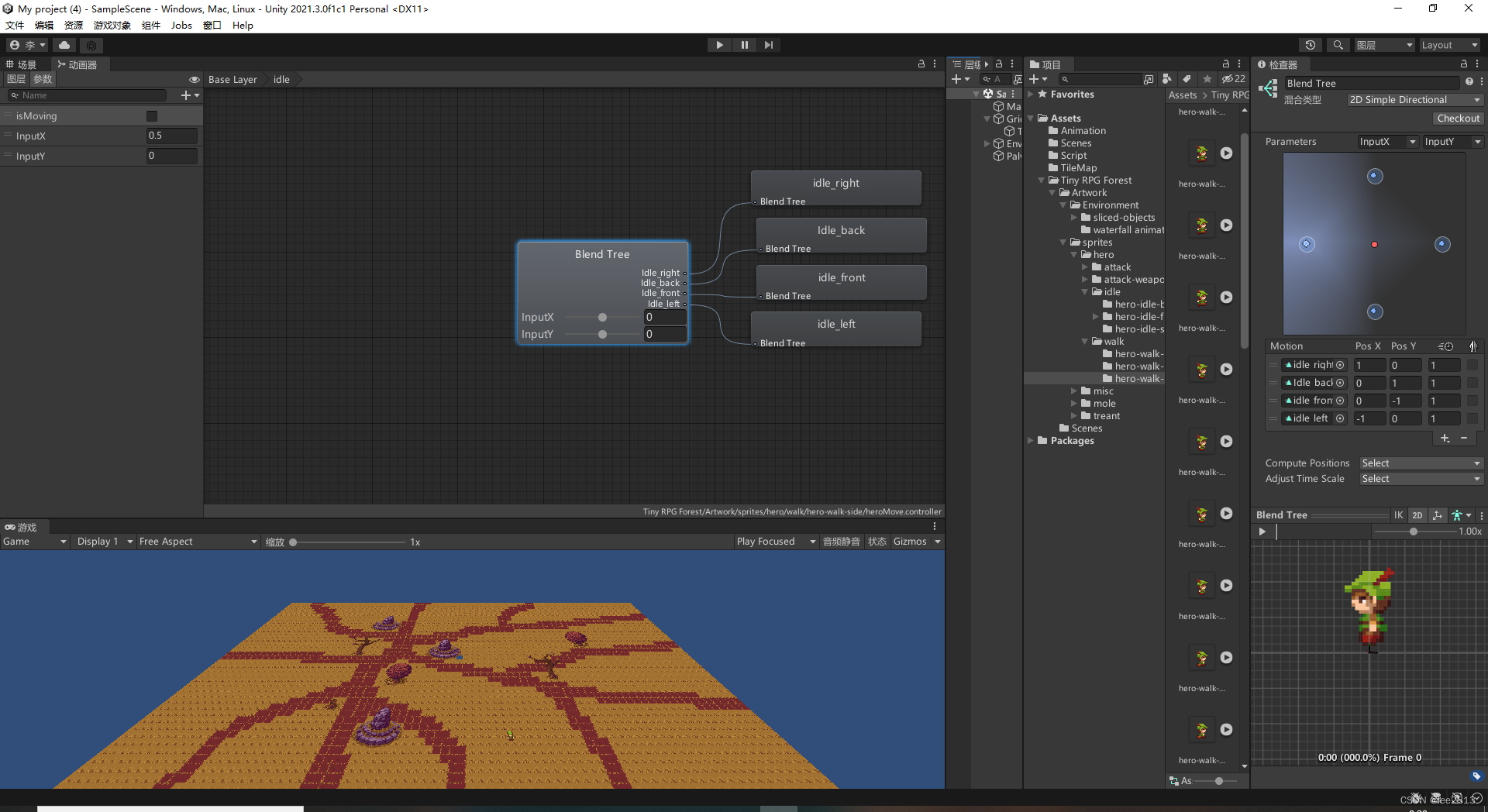Open the Play Focused dropdown
Viewport: 1488px width, 812px height.
pyautogui.click(x=776, y=542)
